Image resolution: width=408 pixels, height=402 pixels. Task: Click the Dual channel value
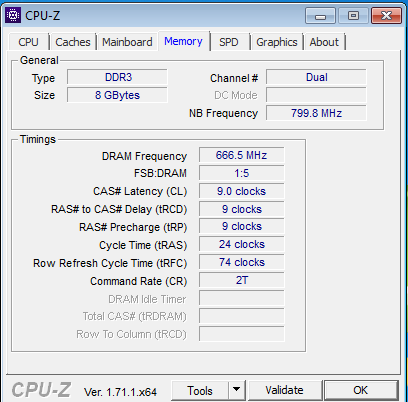pos(316,77)
